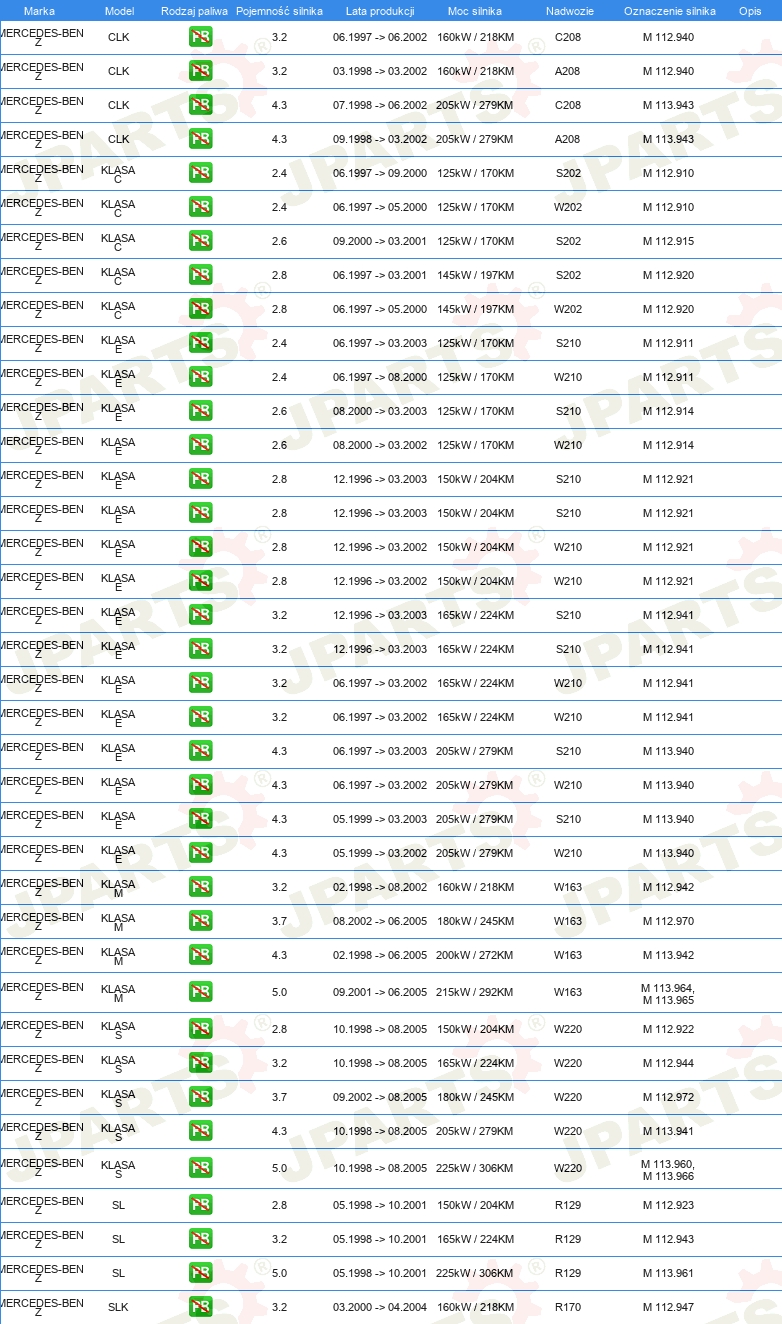The width and height of the screenshot is (782, 1324).
Task: Click the Rodzaj paliwa column header
Action: 194,10
